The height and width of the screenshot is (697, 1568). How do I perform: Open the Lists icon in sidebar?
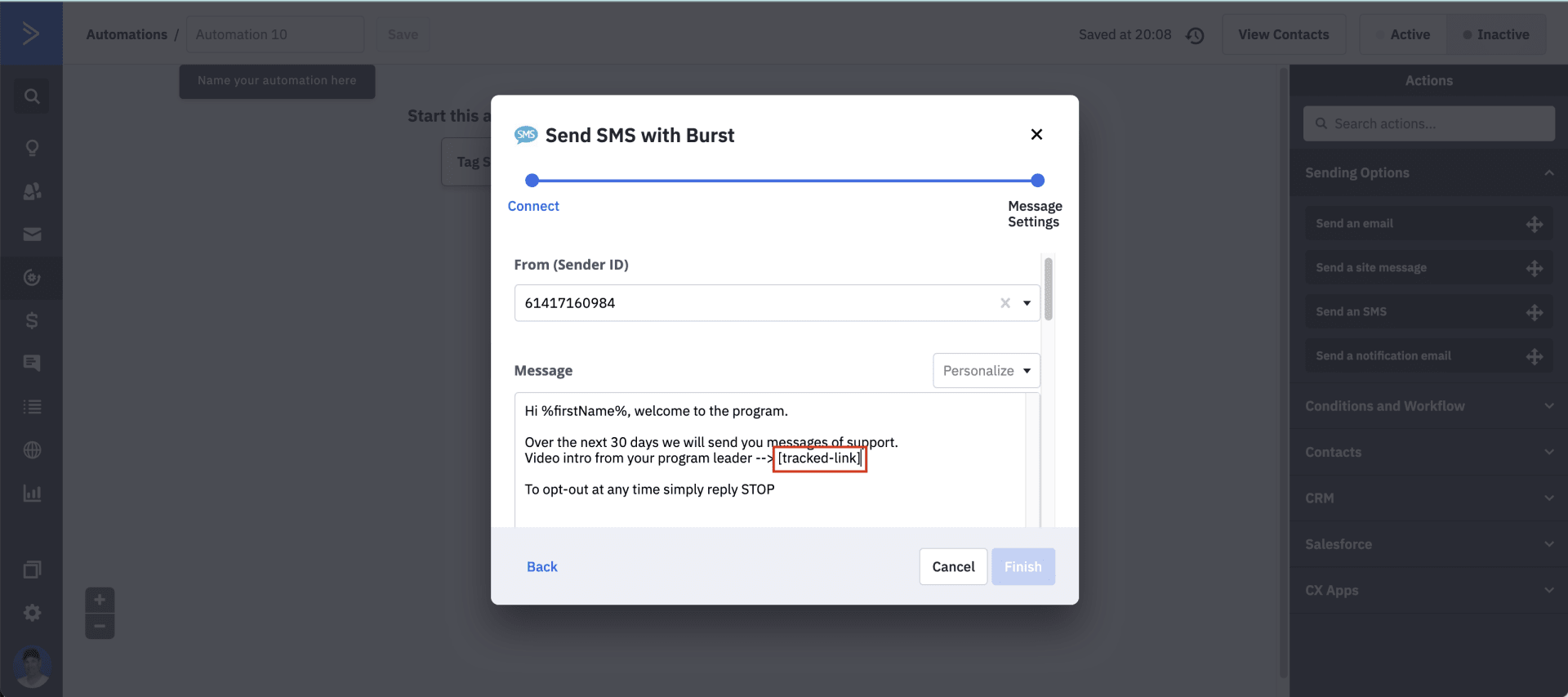[32, 406]
